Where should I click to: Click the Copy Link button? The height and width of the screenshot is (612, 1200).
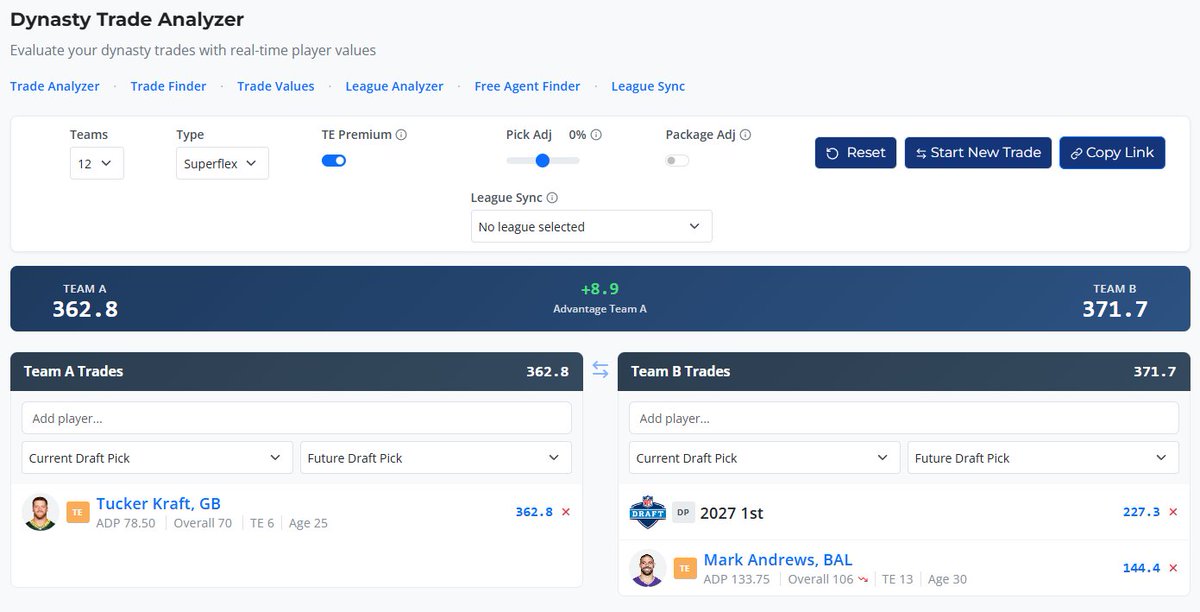pyautogui.click(x=1112, y=153)
